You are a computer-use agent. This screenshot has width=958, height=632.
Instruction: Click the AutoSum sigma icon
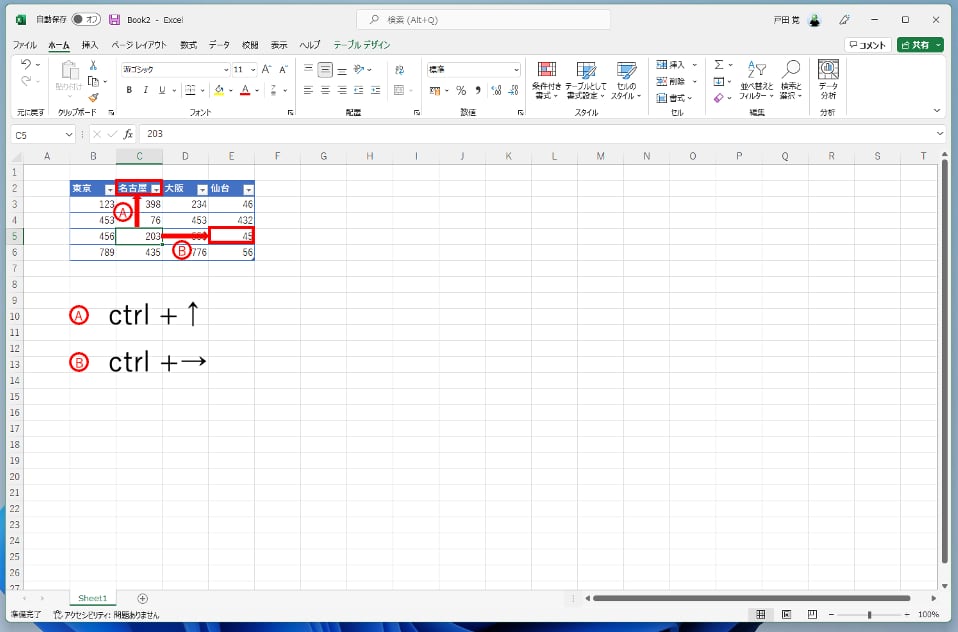coord(719,65)
